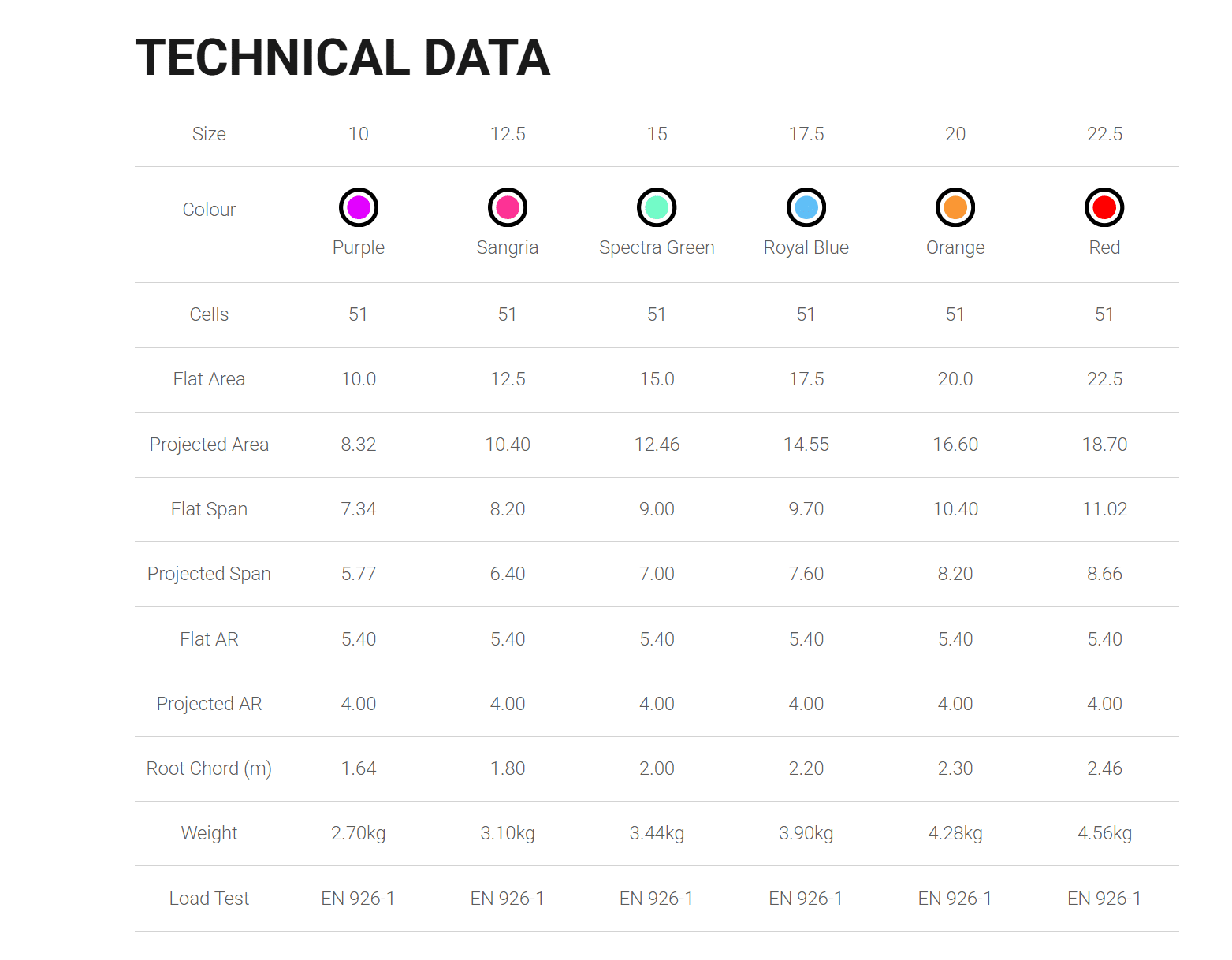1232x960 pixels.
Task: Select the Red colour circle
Action: point(1104,207)
